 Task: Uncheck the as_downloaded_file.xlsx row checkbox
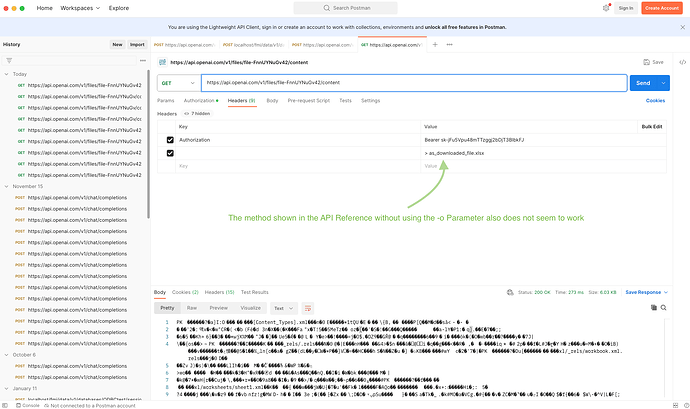[170, 153]
